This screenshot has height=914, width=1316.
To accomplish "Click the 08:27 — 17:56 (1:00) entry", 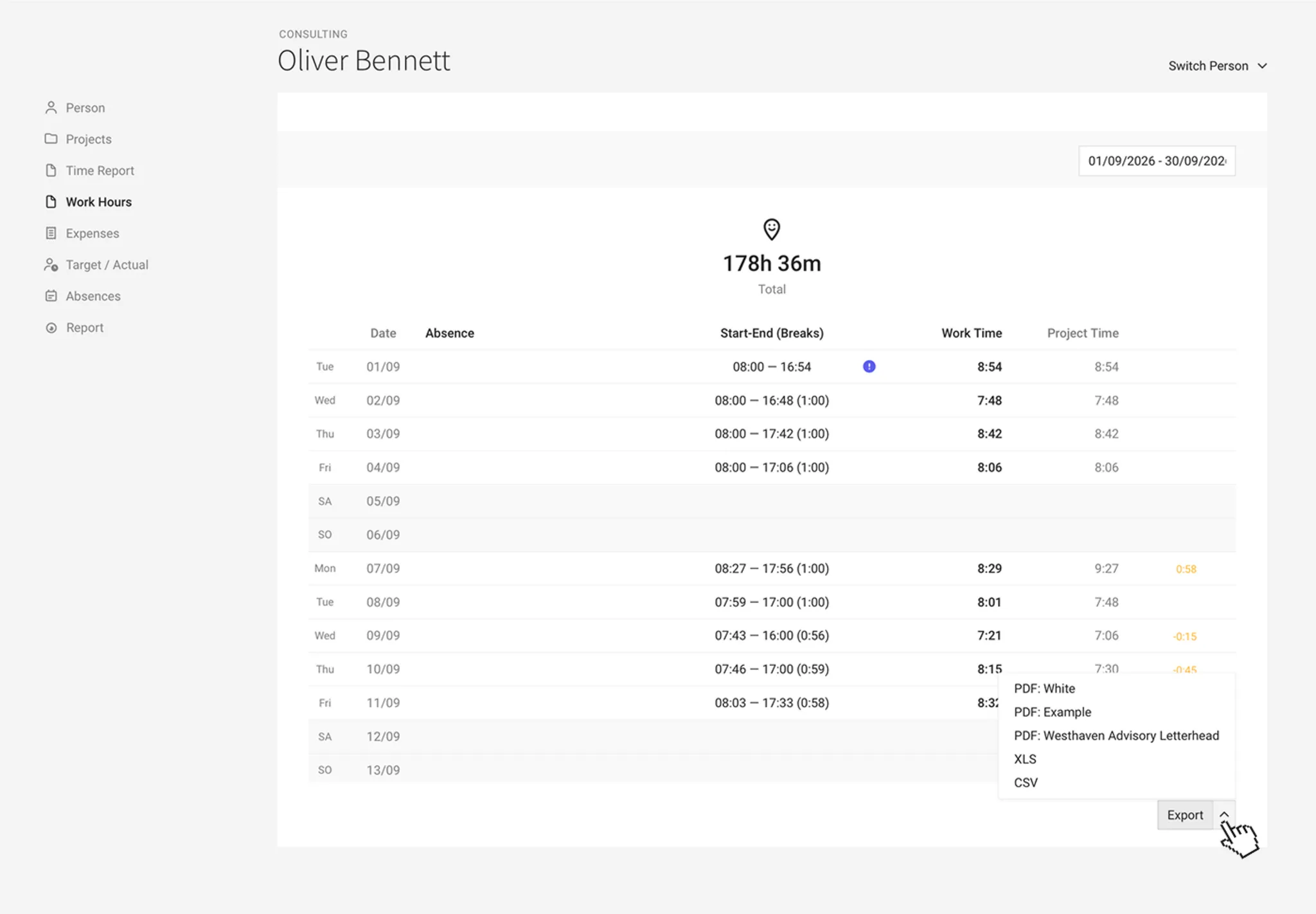I will (772, 569).
